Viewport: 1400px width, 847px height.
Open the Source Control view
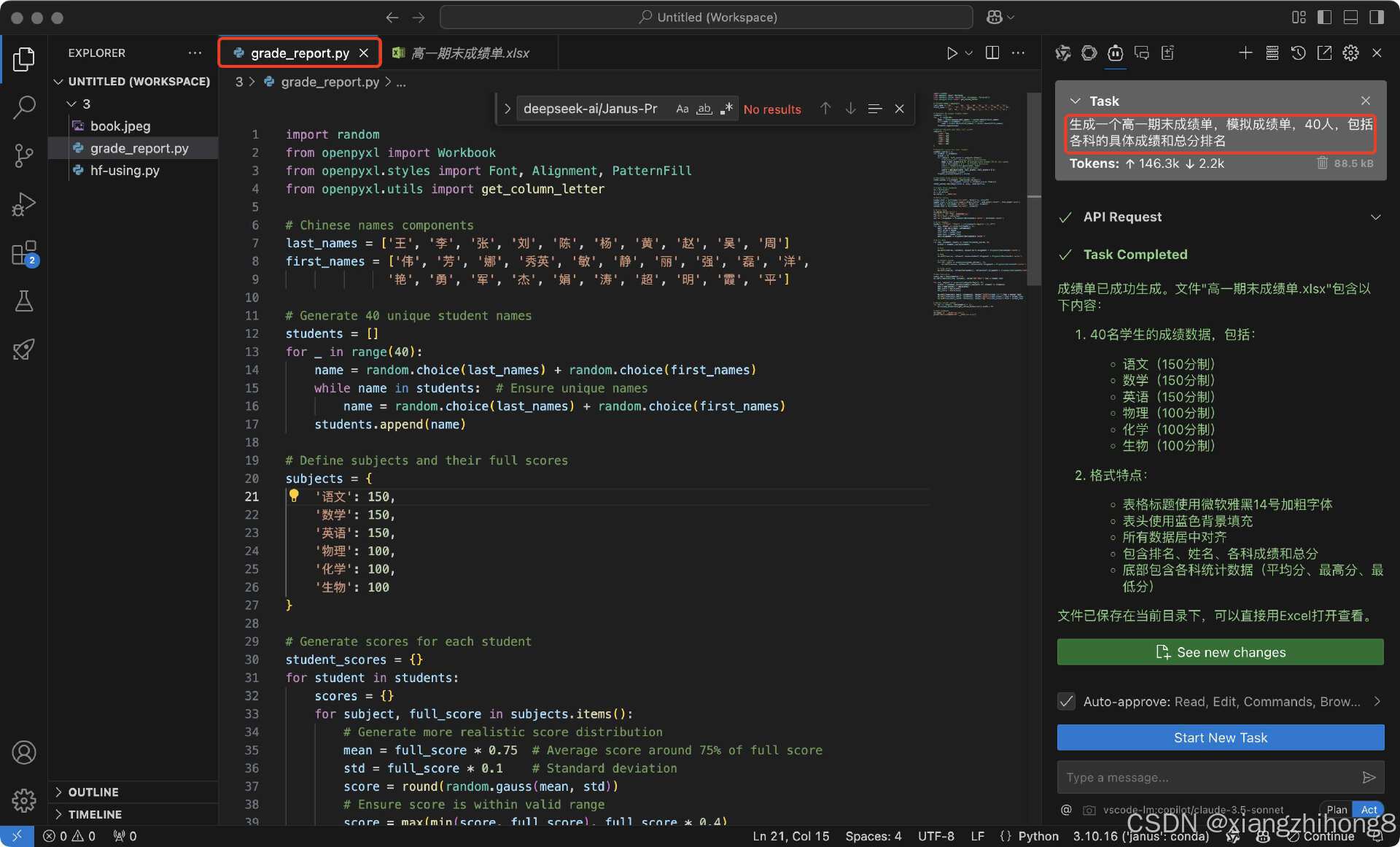25,155
